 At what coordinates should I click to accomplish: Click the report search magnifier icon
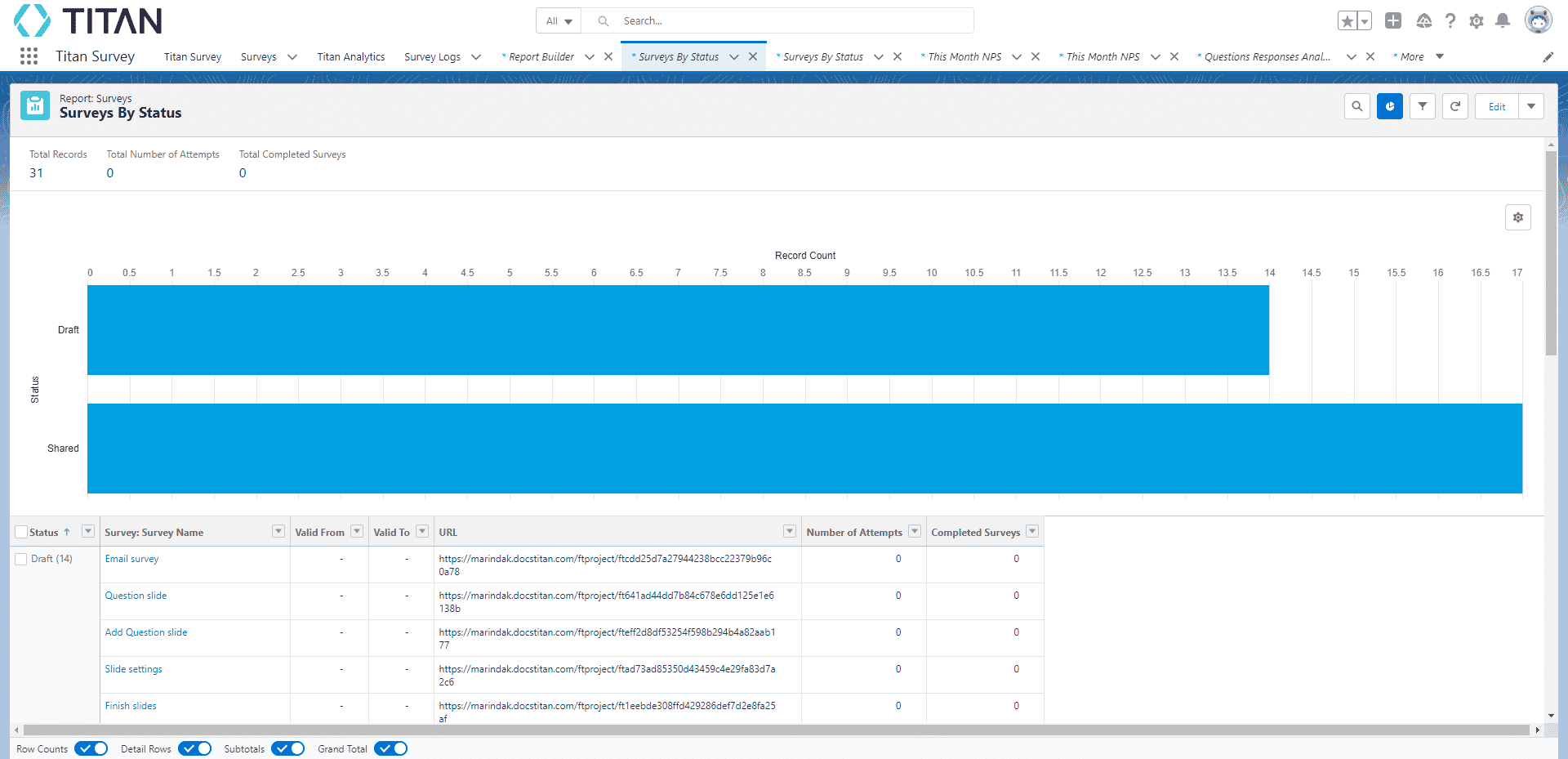[1356, 106]
